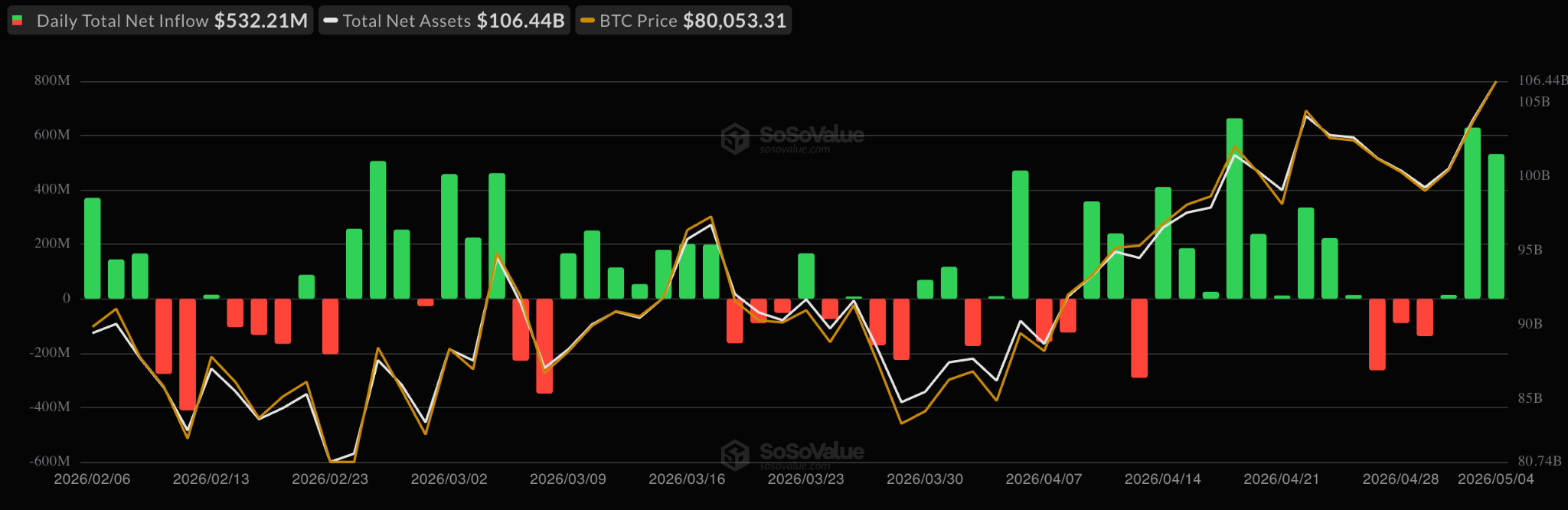Select the 2026/05/04 date label
This screenshot has height=510, width=1568.
pyautogui.click(x=1496, y=479)
